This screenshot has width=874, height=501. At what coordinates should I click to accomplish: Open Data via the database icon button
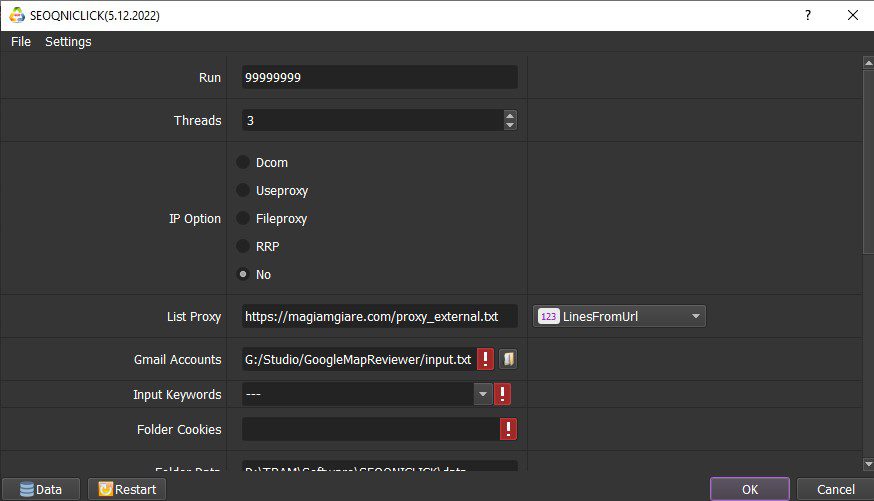click(x=41, y=489)
